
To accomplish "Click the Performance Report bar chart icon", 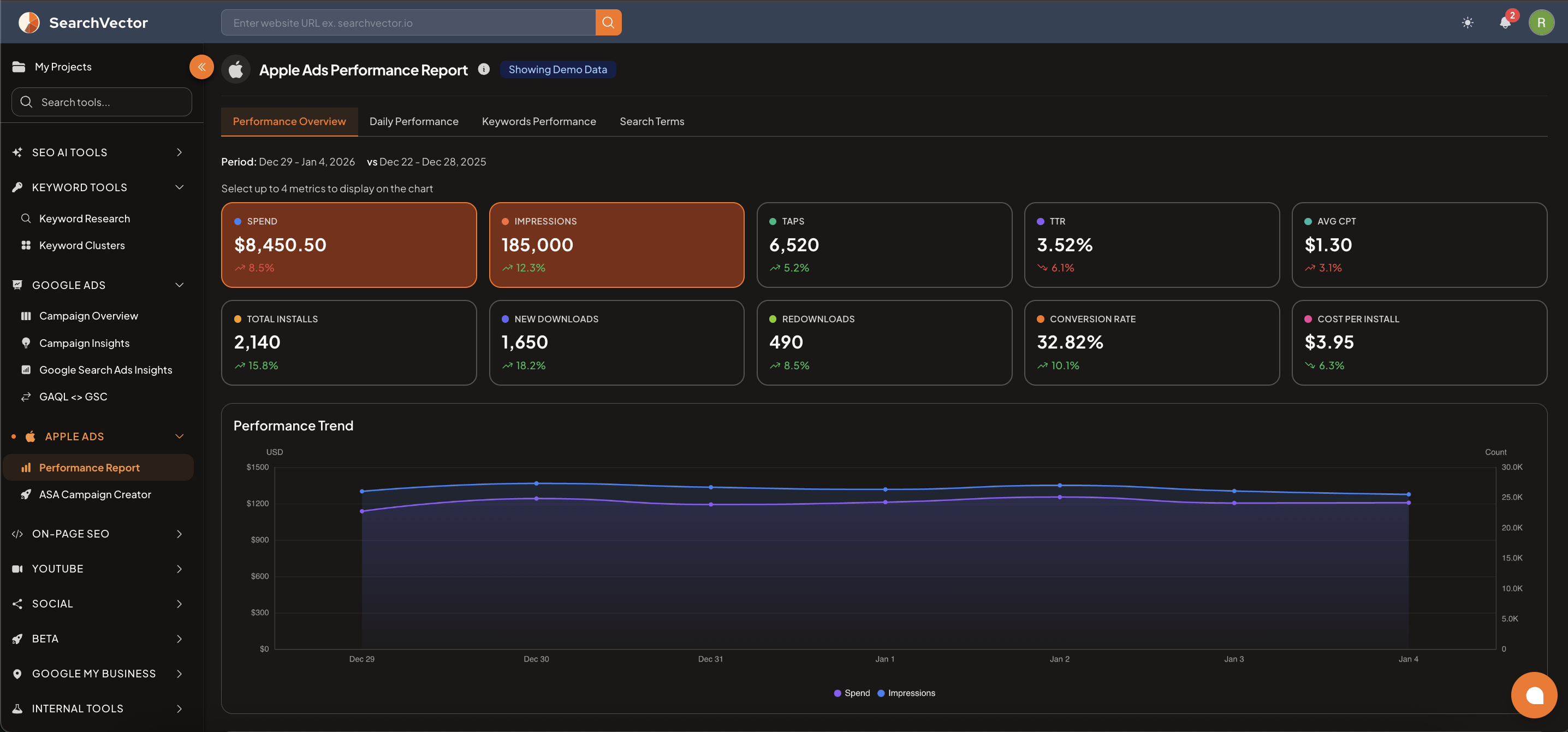I will [26, 468].
